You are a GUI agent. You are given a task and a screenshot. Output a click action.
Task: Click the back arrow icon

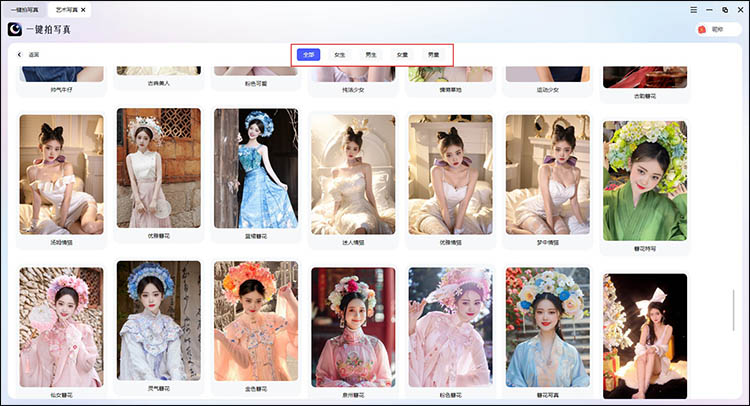pyautogui.click(x=20, y=54)
